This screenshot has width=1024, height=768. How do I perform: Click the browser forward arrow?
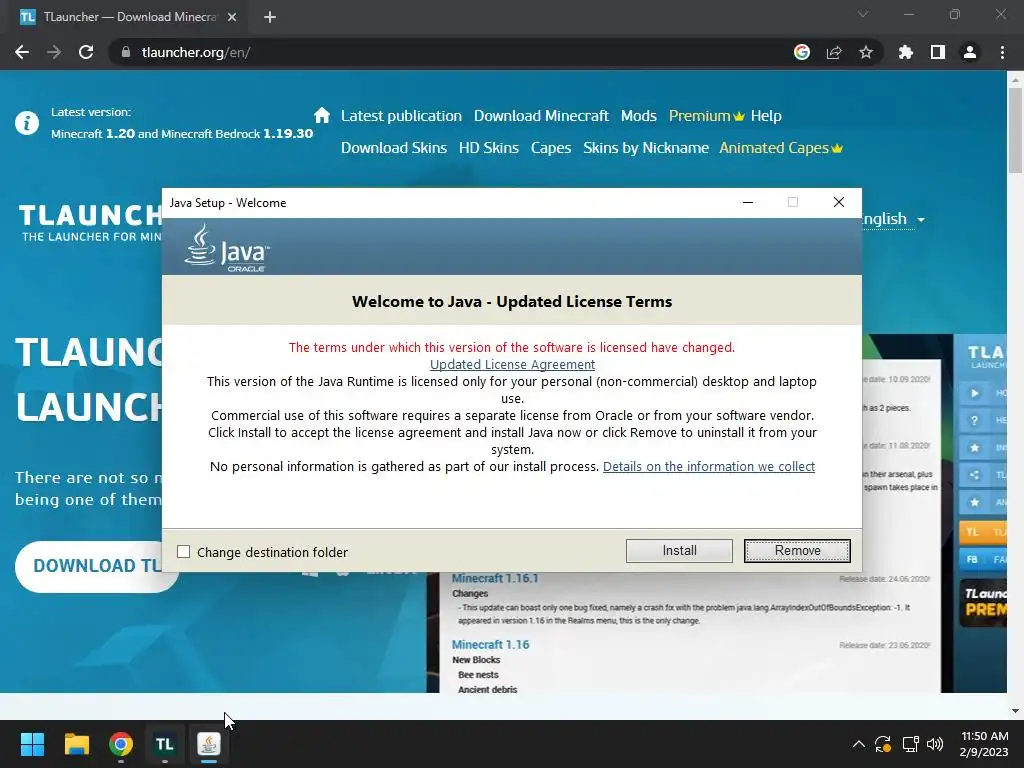pyautogui.click(x=54, y=52)
